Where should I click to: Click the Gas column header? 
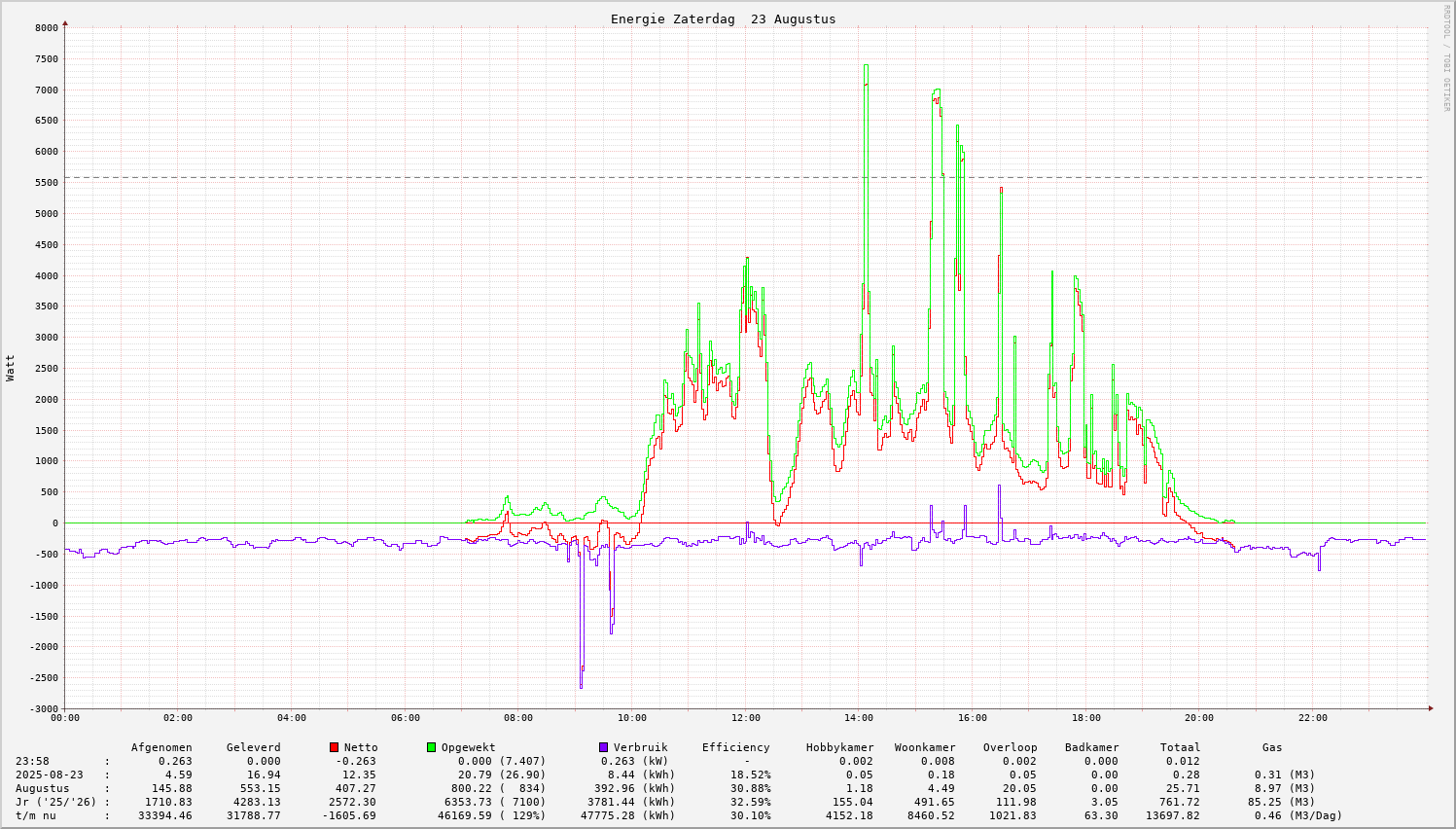1272,747
